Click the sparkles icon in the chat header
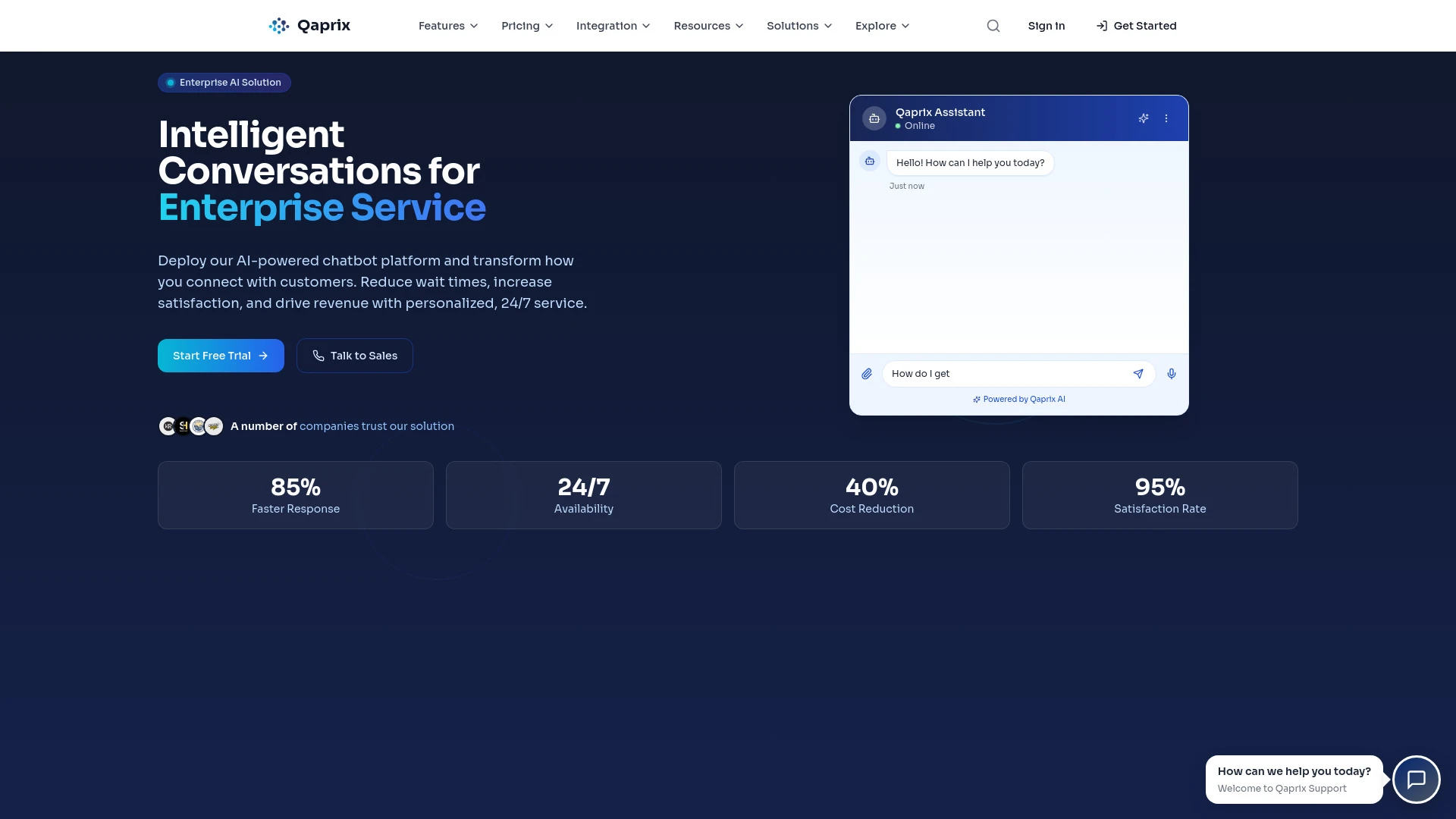Screen dimensions: 1456x819 pyautogui.click(x=1144, y=118)
